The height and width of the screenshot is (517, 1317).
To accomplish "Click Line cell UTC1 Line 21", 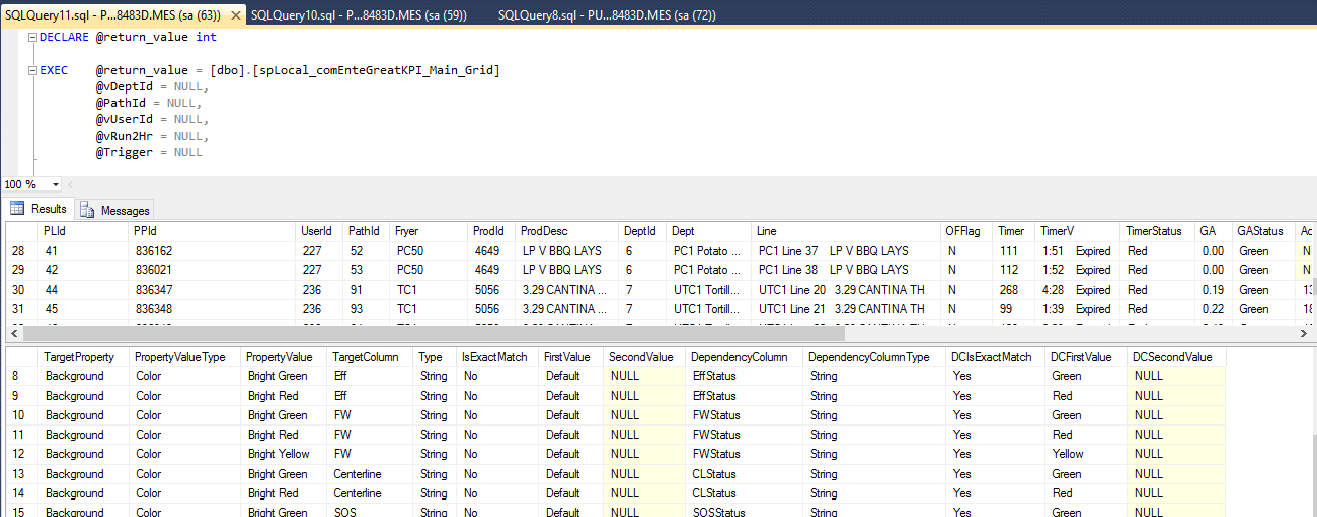I will [x=846, y=309].
